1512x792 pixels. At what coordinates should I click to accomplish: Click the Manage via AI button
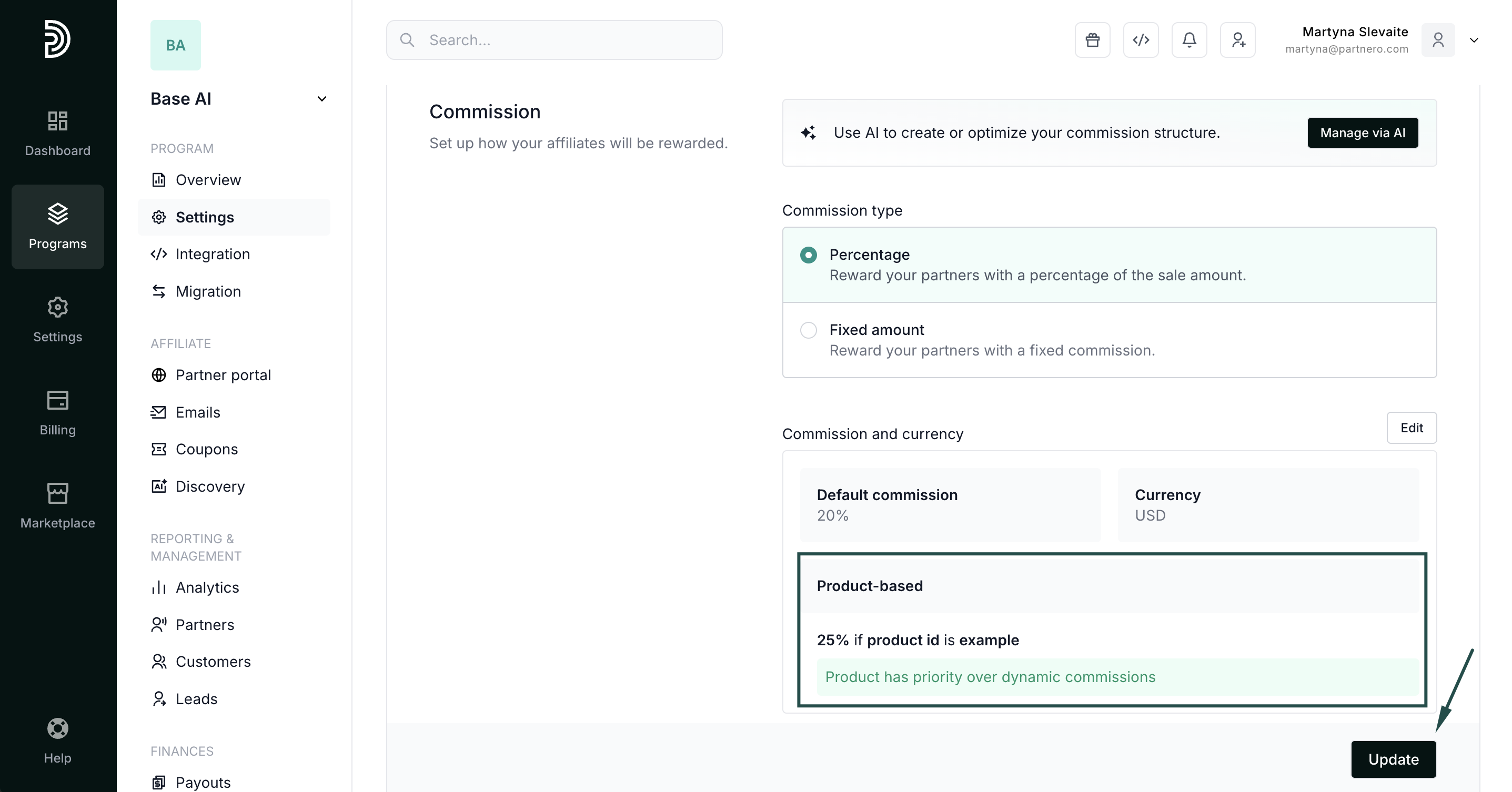(x=1363, y=133)
